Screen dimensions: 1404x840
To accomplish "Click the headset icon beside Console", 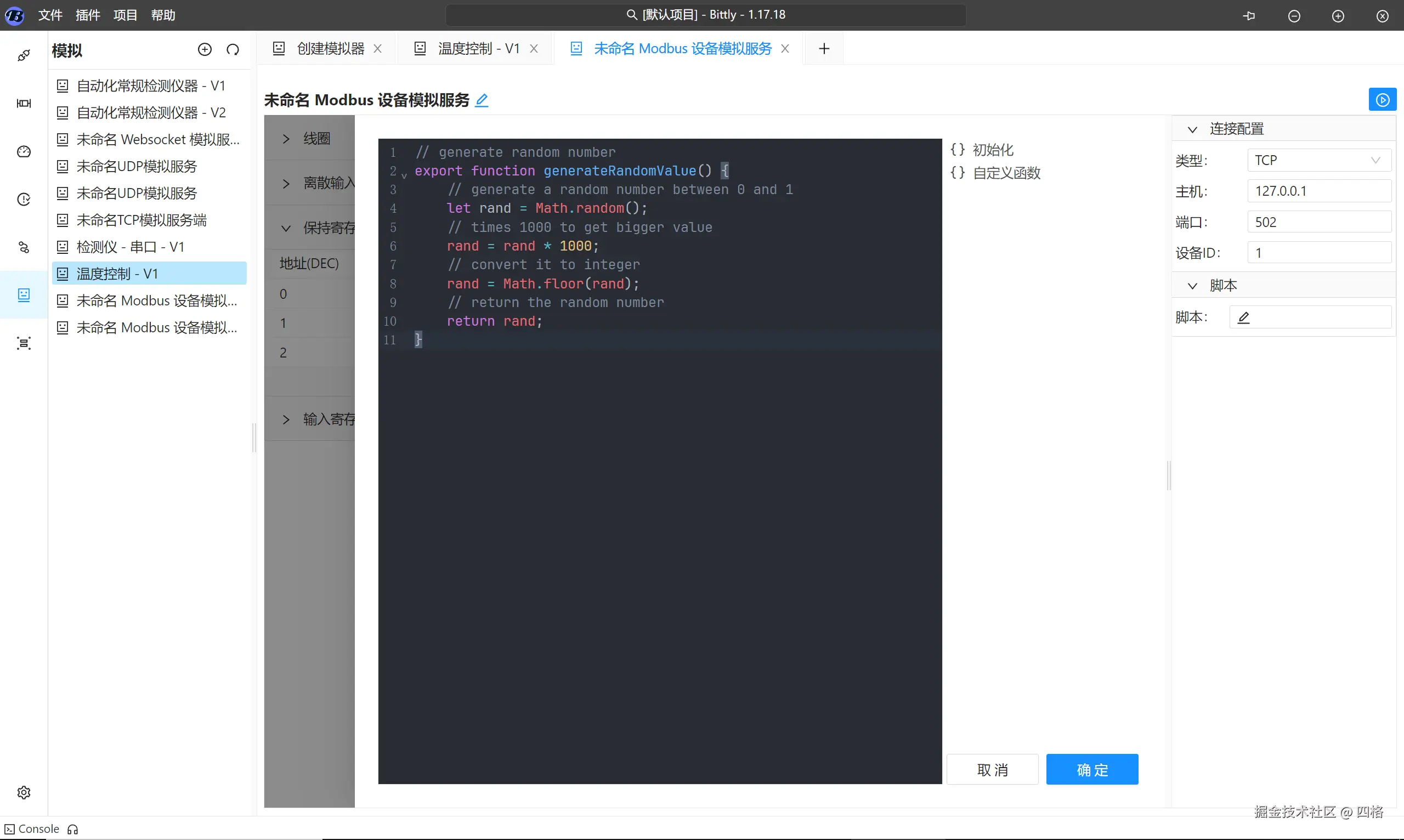I will pos(72,829).
